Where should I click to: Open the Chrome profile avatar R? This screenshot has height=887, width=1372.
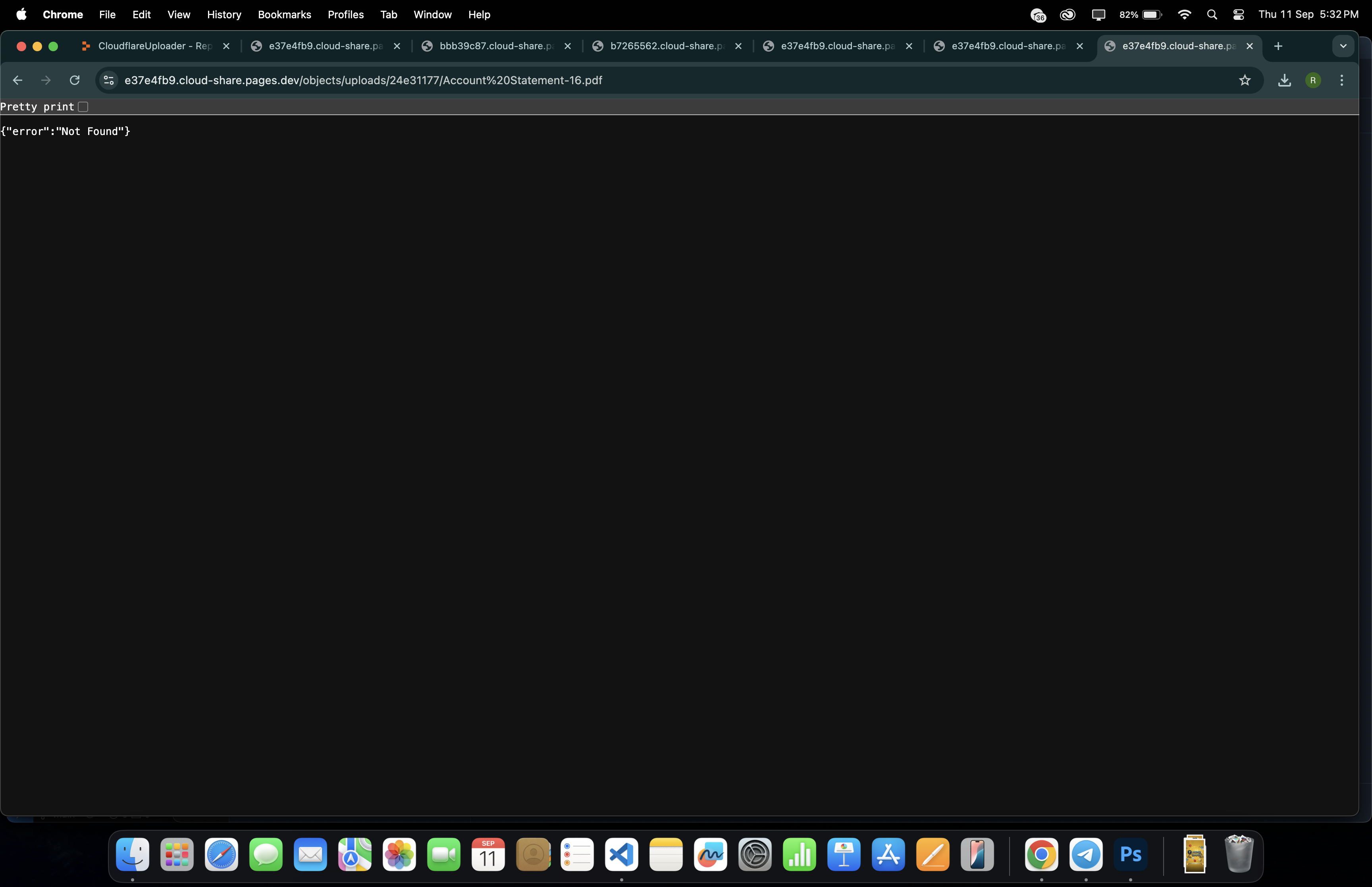1313,80
